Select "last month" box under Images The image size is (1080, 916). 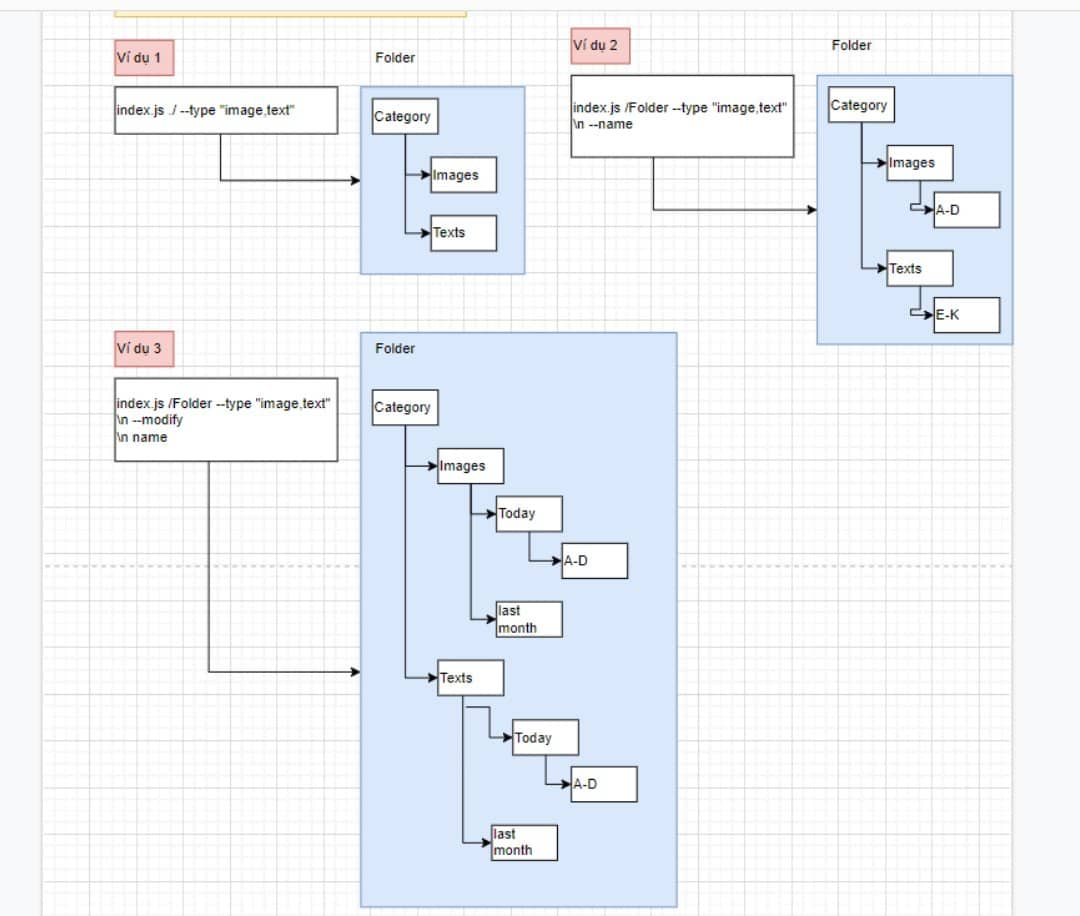[529, 619]
